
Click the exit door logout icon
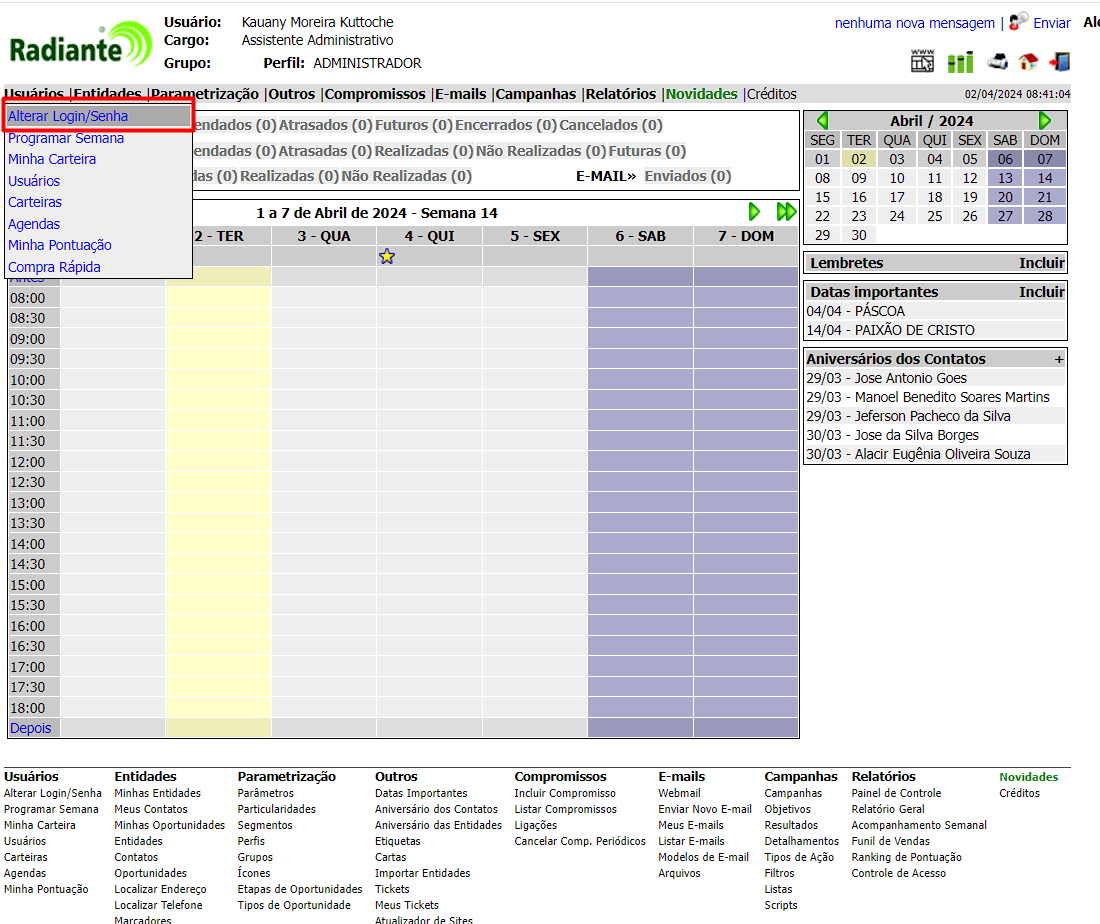pyautogui.click(x=1059, y=62)
